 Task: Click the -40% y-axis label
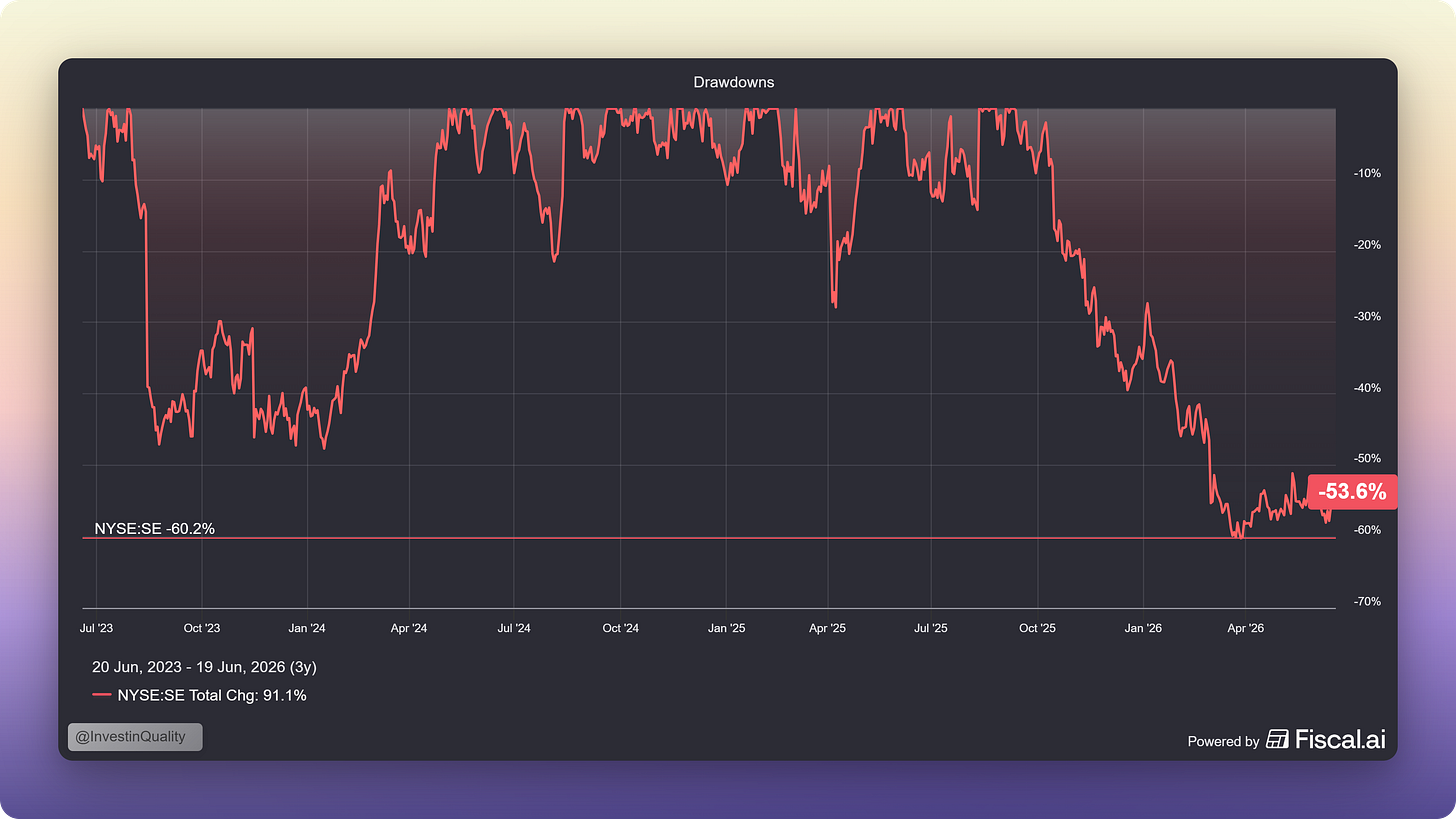coord(1367,388)
